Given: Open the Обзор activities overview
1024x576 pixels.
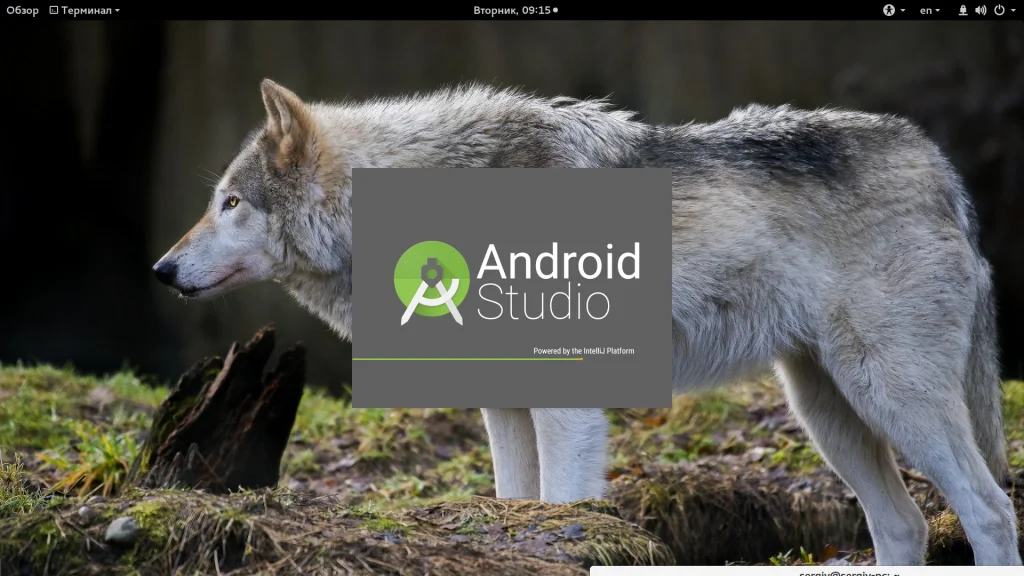Looking at the screenshot, I should (x=22, y=10).
